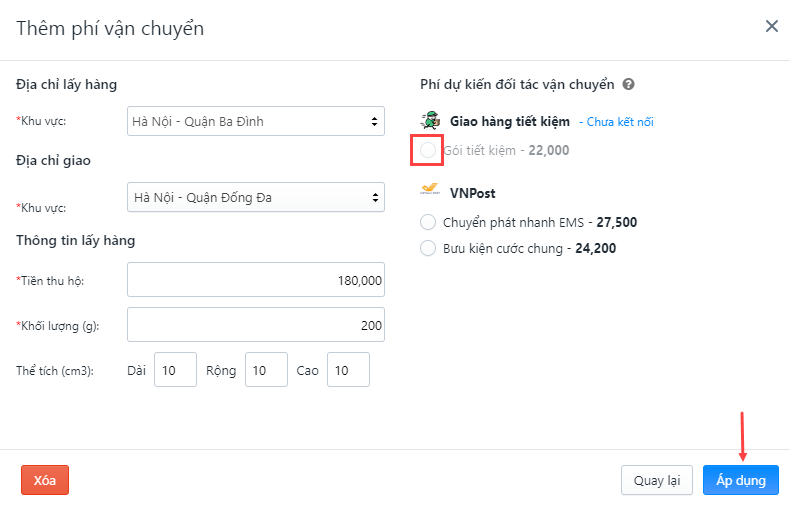
Task: Select the Gói tiết kiệm radio option
Action: (x=428, y=150)
